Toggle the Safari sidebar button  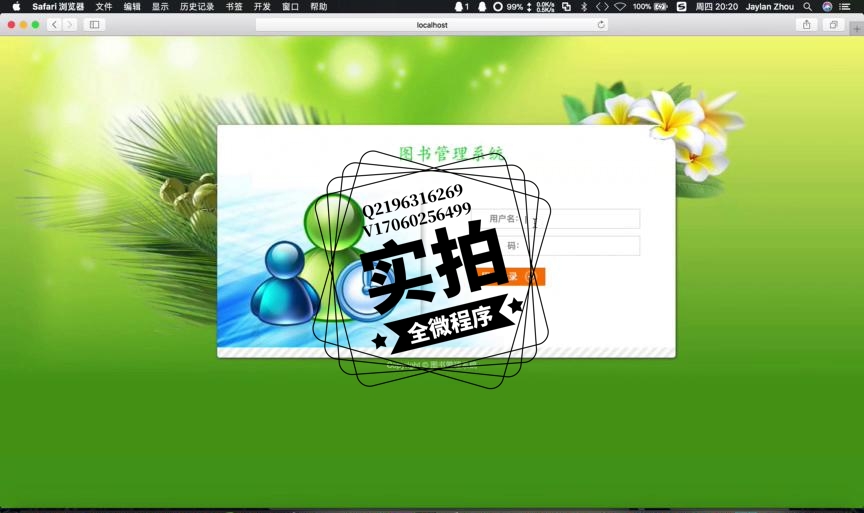click(94, 25)
